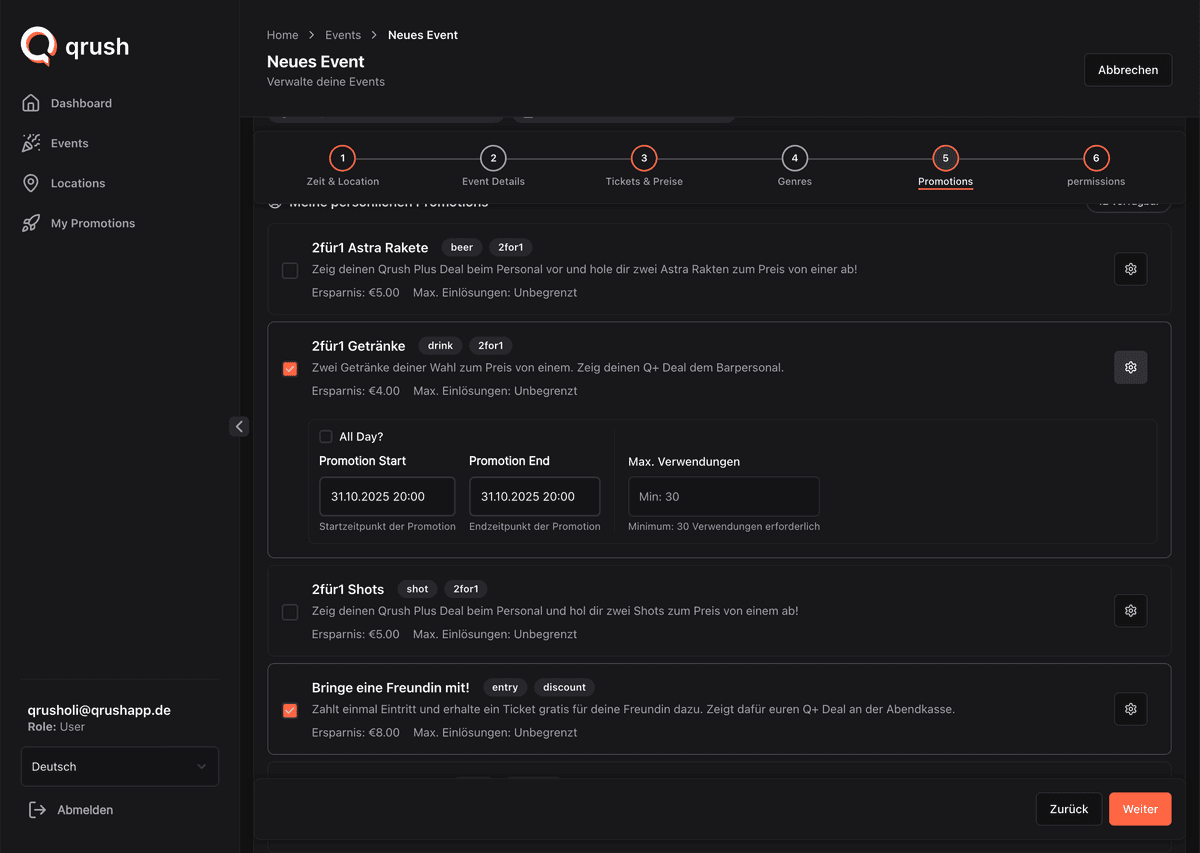
Task: Uncheck the 2für1 Getränke promotion
Action: pyautogui.click(x=290, y=369)
